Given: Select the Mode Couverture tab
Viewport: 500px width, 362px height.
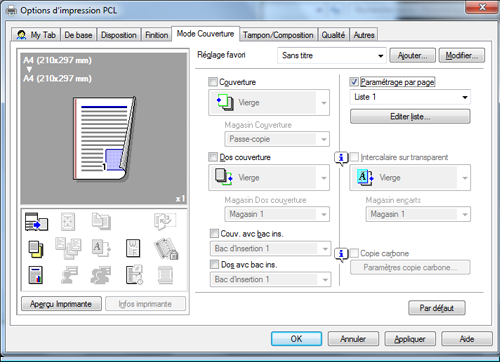Looking at the screenshot, I should point(205,34).
